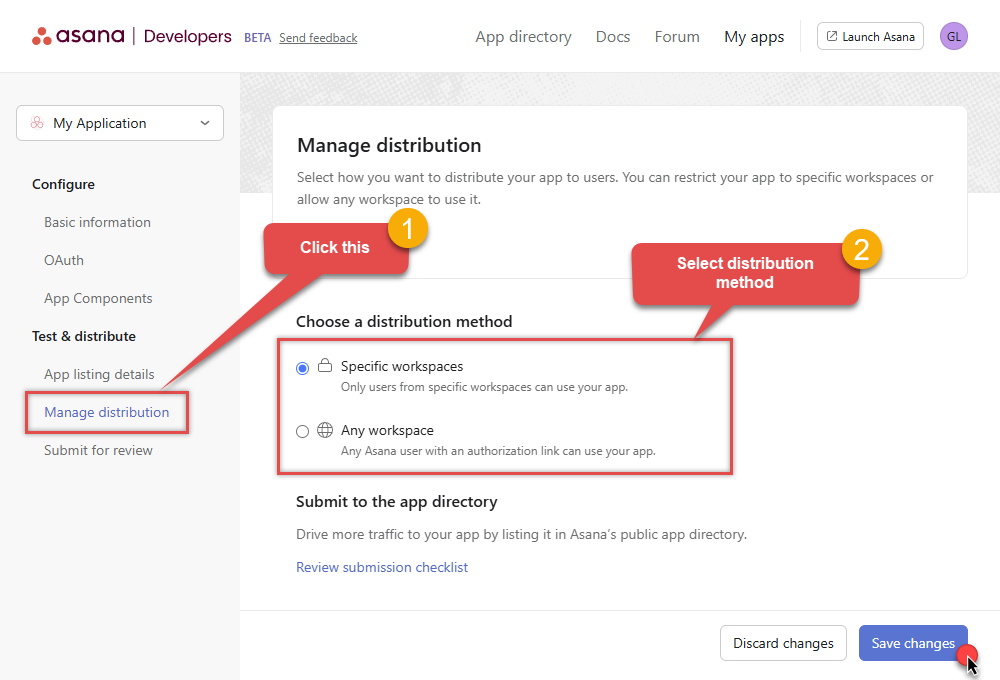Click the globe icon beside Any workspace
Image resolution: width=1000 pixels, height=680 pixels.
(x=325, y=430)
